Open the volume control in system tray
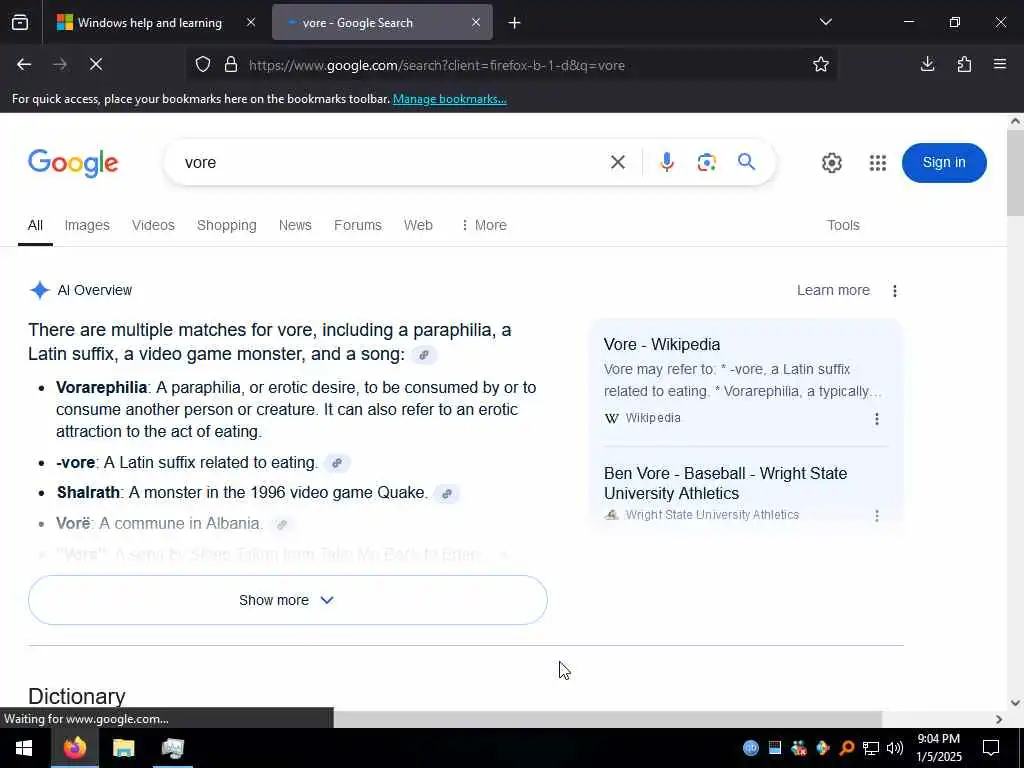This screenshot has height=768, width=1024. coord(895,748)
